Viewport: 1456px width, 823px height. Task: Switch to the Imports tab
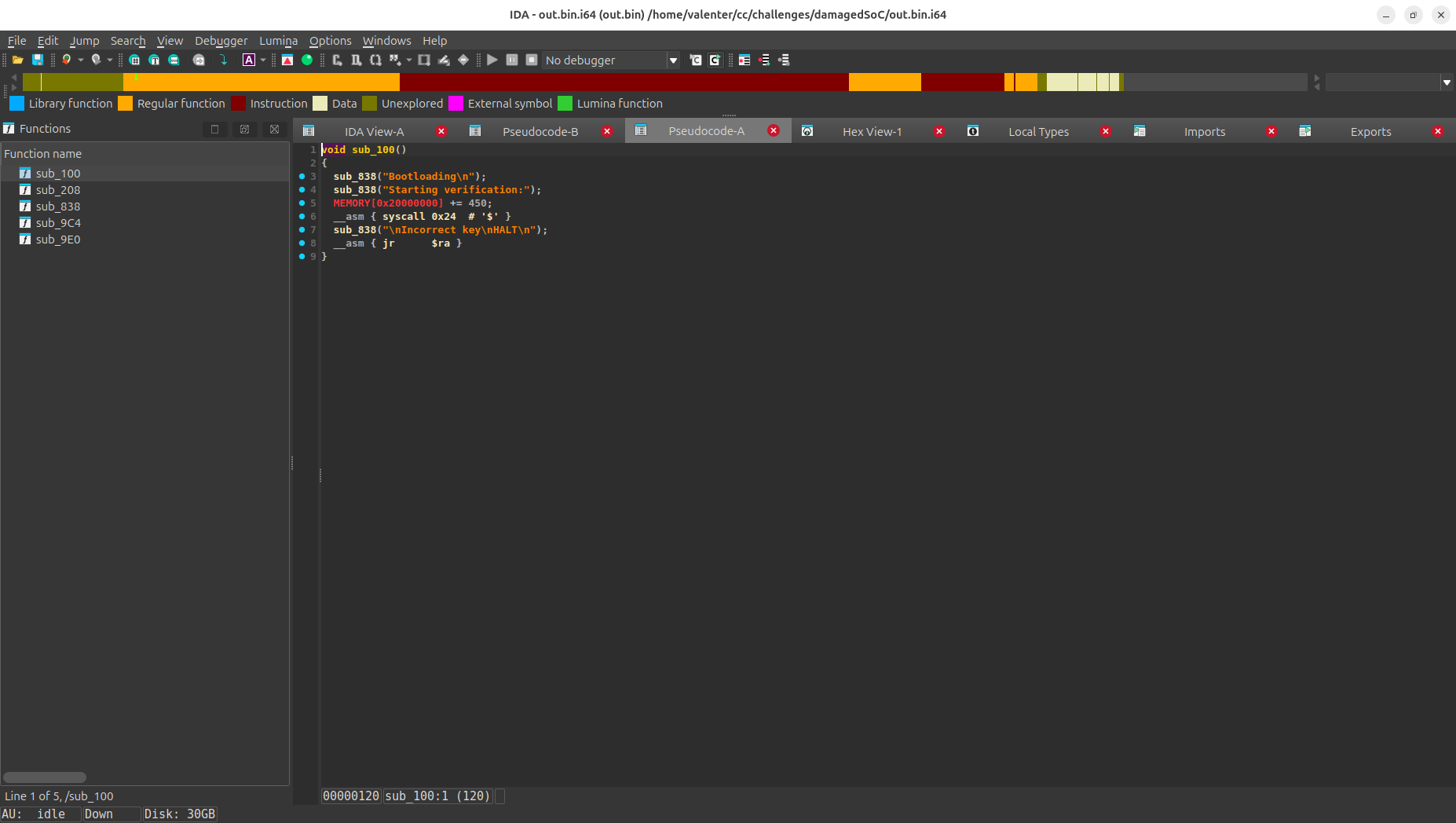(1205, 132)
